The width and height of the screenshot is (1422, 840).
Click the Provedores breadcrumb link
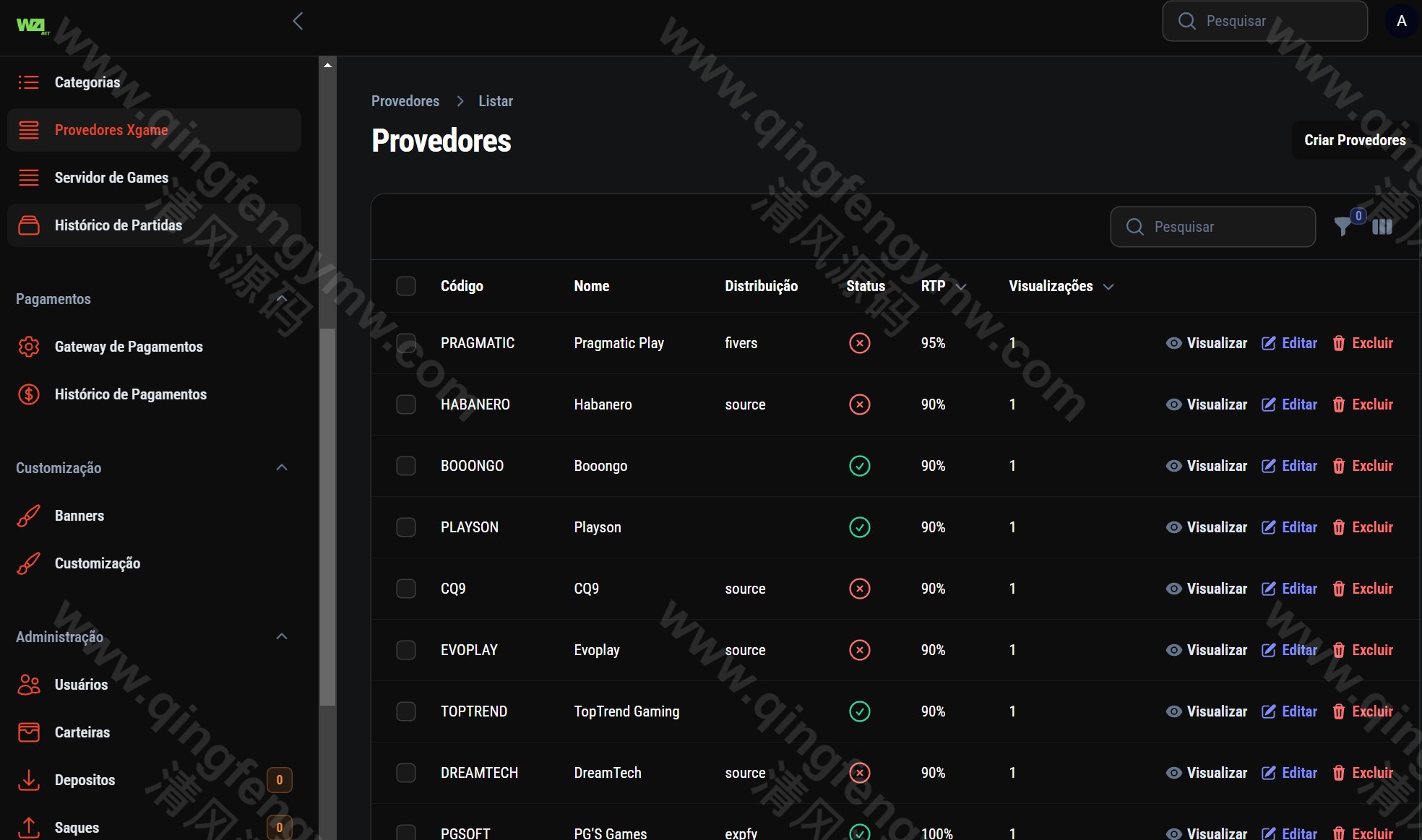pyautogui.click(x=405, y=101)
